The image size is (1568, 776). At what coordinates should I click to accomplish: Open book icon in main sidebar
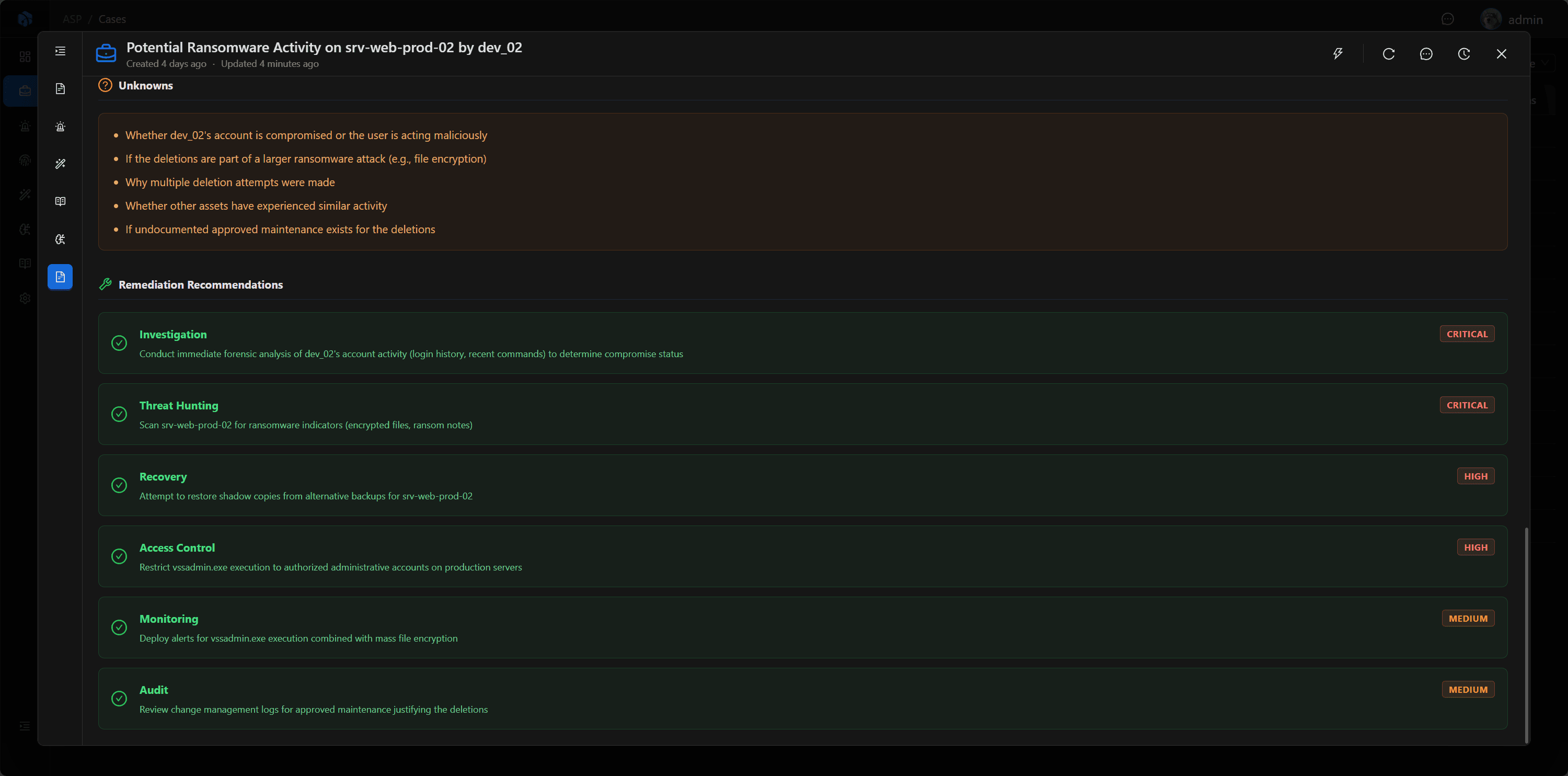25,264
